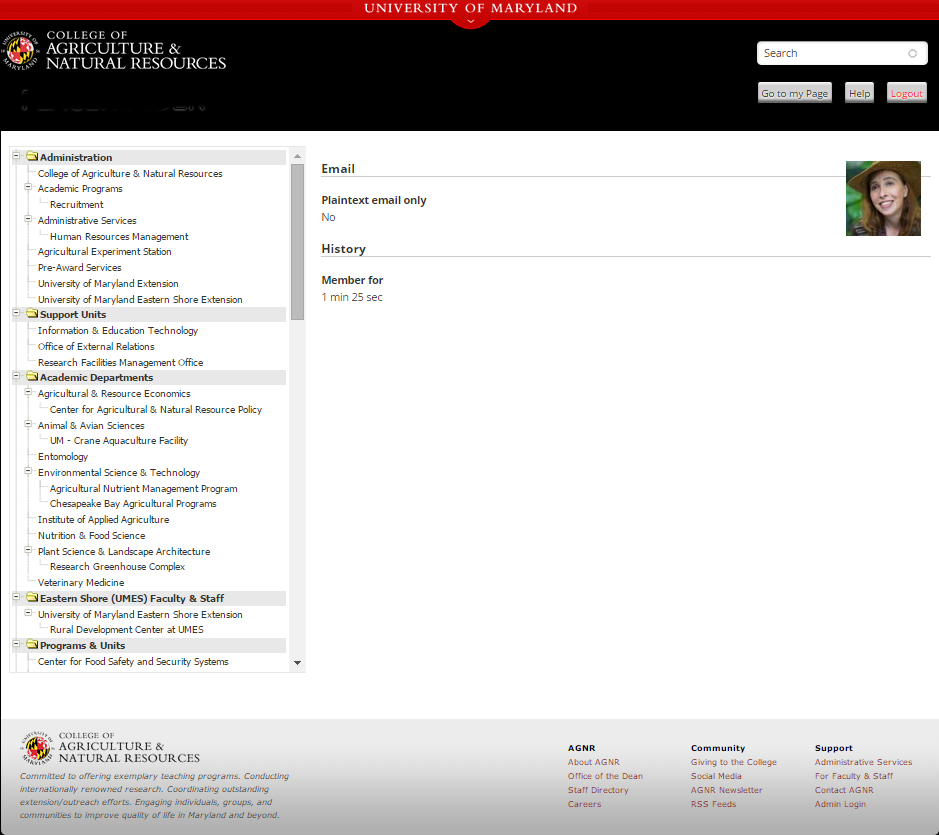939x835 pixels.
Task: Collapse the Support Units section
Action: point(16,313)
